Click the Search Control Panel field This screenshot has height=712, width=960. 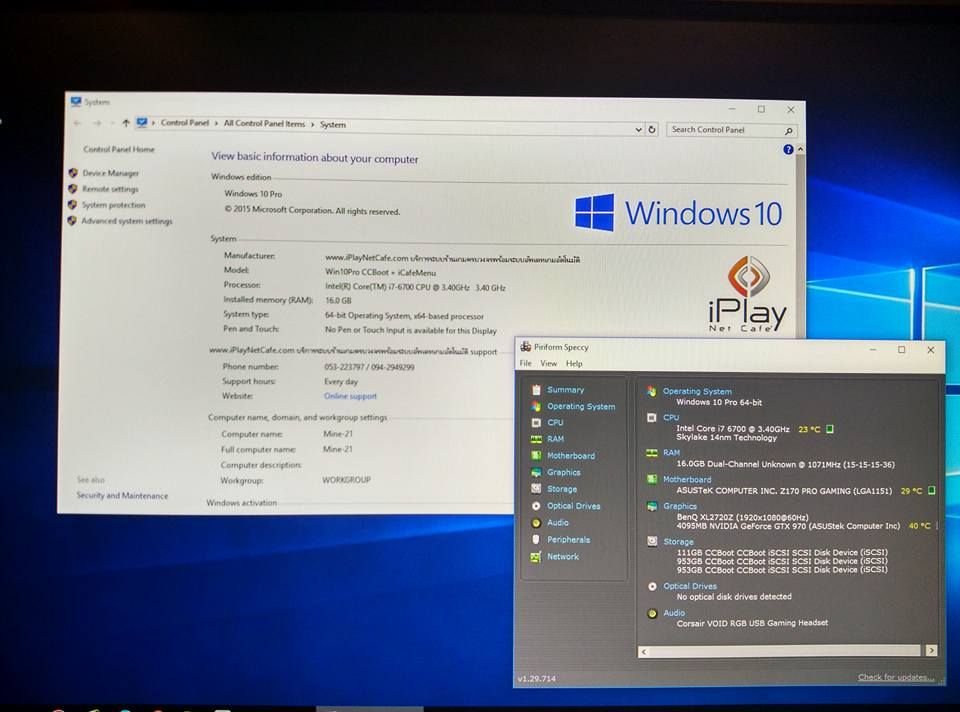[x=731, y=130]
